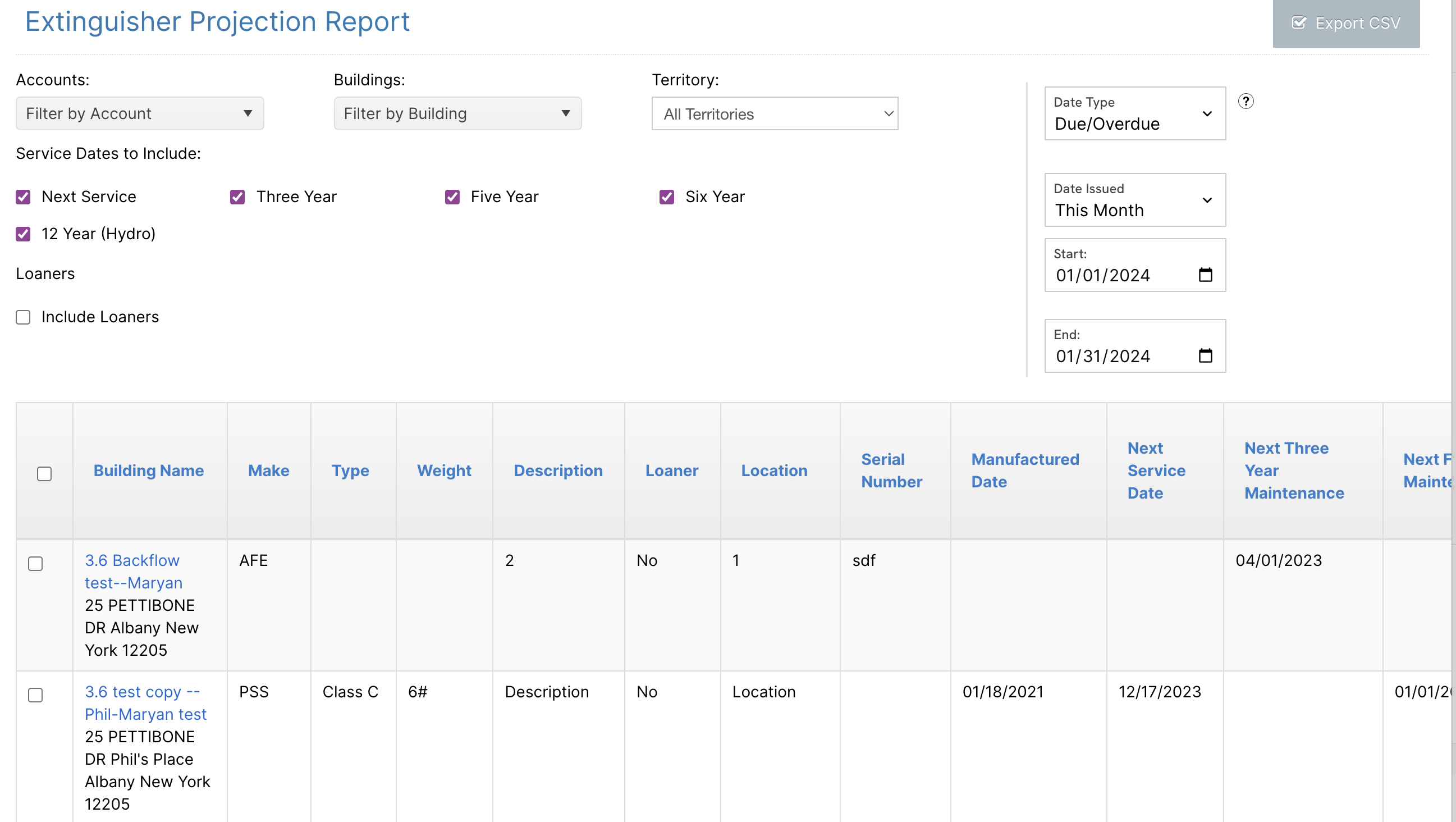Screen dimensions: 1456x822
Task: Uncheck the Next Service checkbox
Action: [x=23, y=197]
